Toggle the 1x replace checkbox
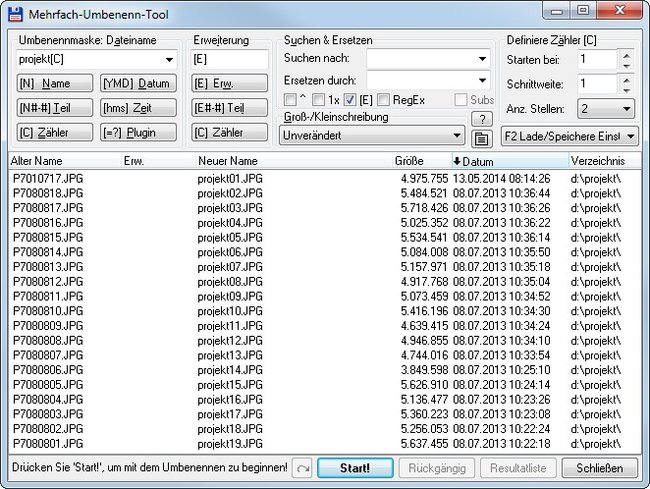650x489 pixels. point(318,99)
